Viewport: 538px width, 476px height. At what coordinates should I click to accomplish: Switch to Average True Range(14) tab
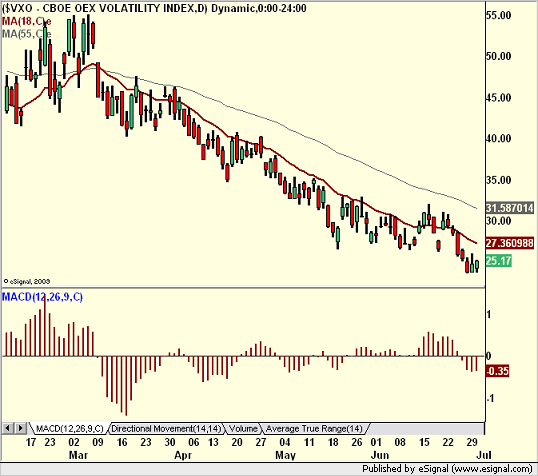point(314,429)
